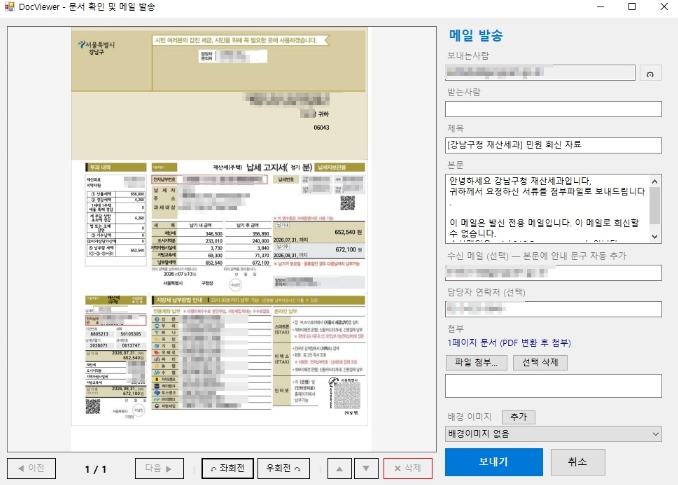Viewport: 678px width, 485px height.
Task: Maximize the DocViewer window
Action: (x=632, y=6)
